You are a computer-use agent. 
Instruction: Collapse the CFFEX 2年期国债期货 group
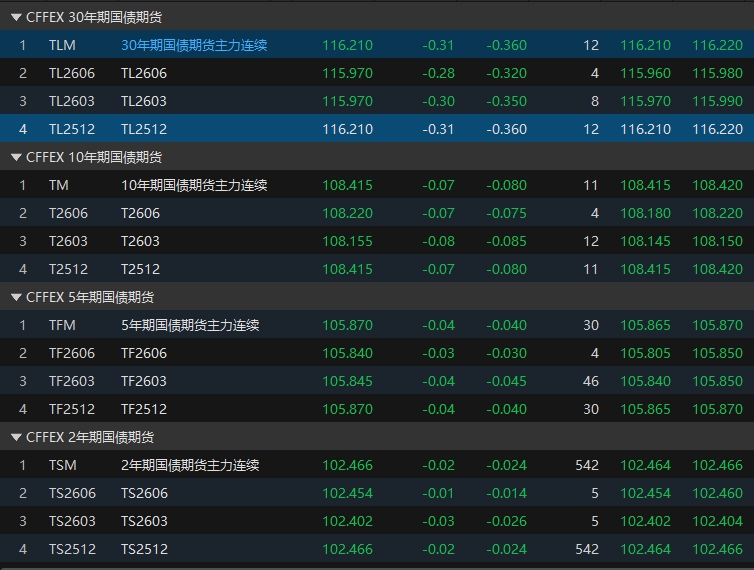16,437
